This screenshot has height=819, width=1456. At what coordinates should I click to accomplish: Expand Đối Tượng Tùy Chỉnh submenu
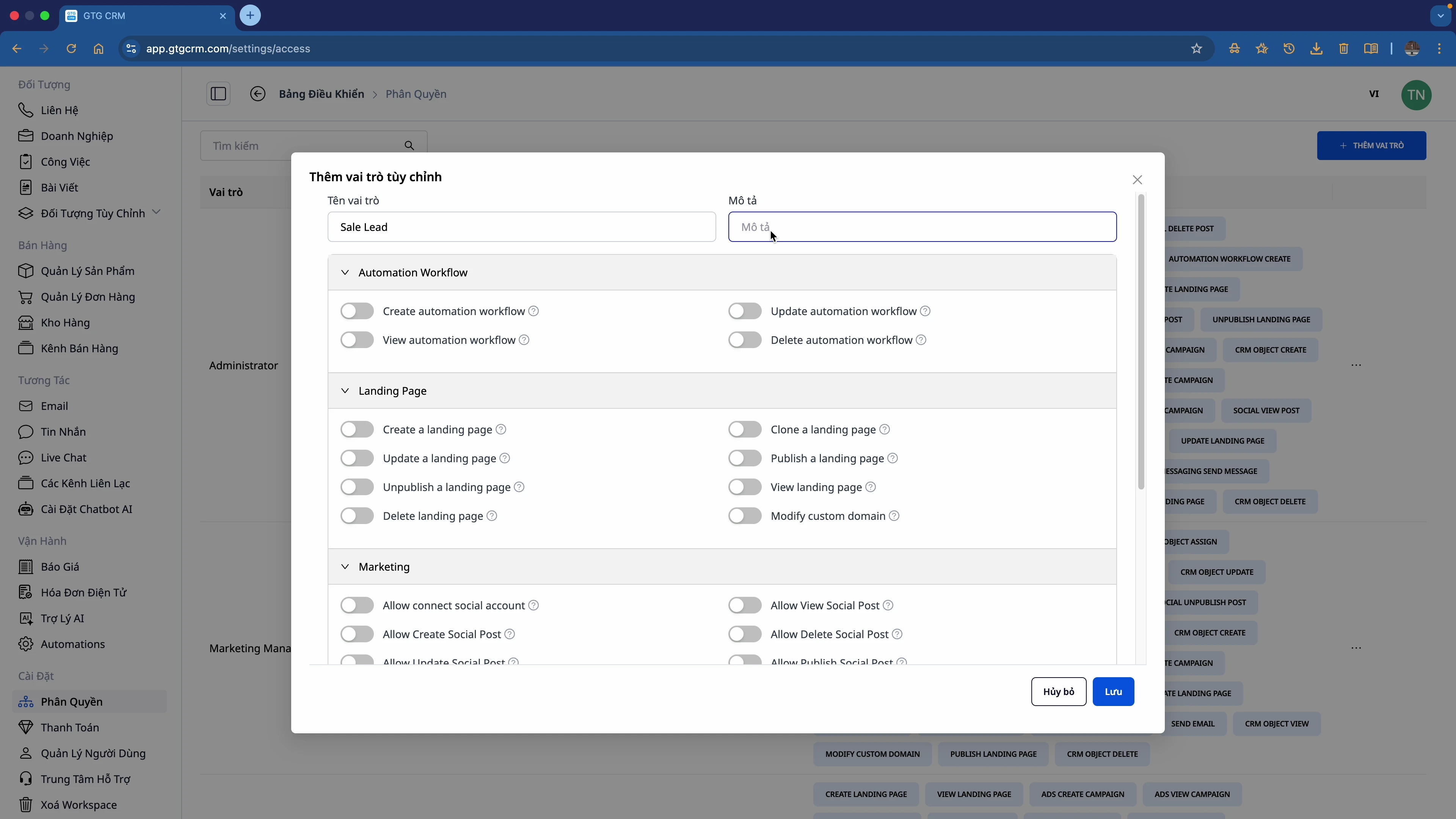coord(157,212)
